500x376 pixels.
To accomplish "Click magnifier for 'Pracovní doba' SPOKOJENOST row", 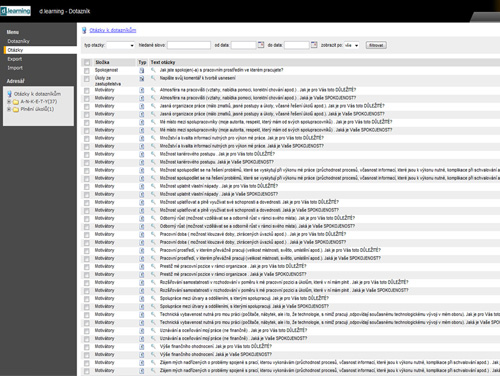I will pos(153,242).
